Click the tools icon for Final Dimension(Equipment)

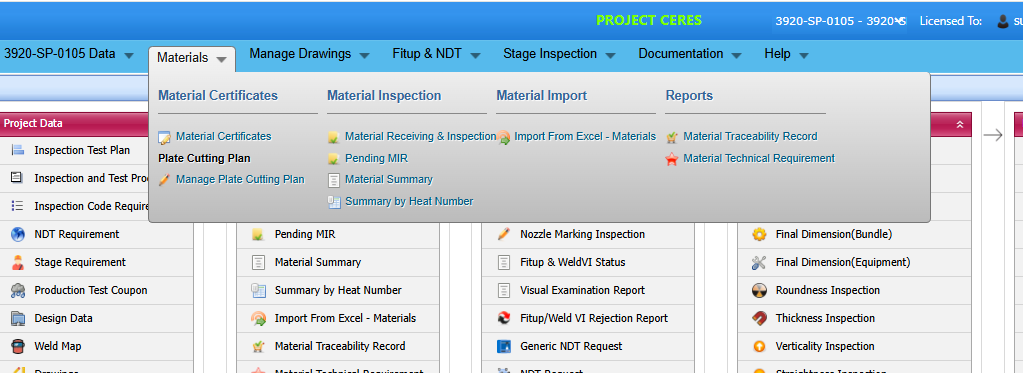(759, 262)
